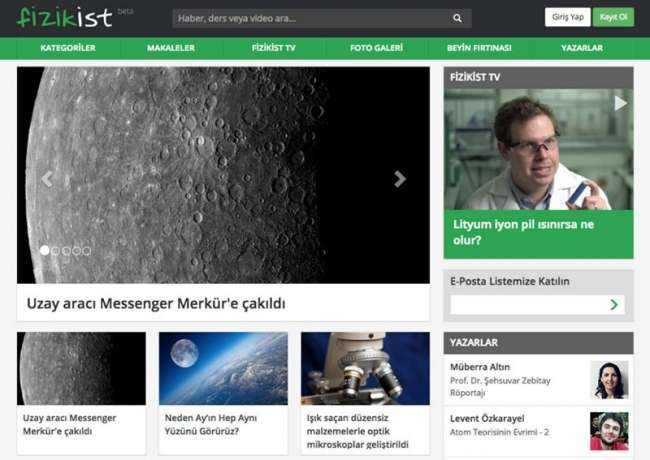Open author Levent Özkarayel

click(x=487, y=419)
